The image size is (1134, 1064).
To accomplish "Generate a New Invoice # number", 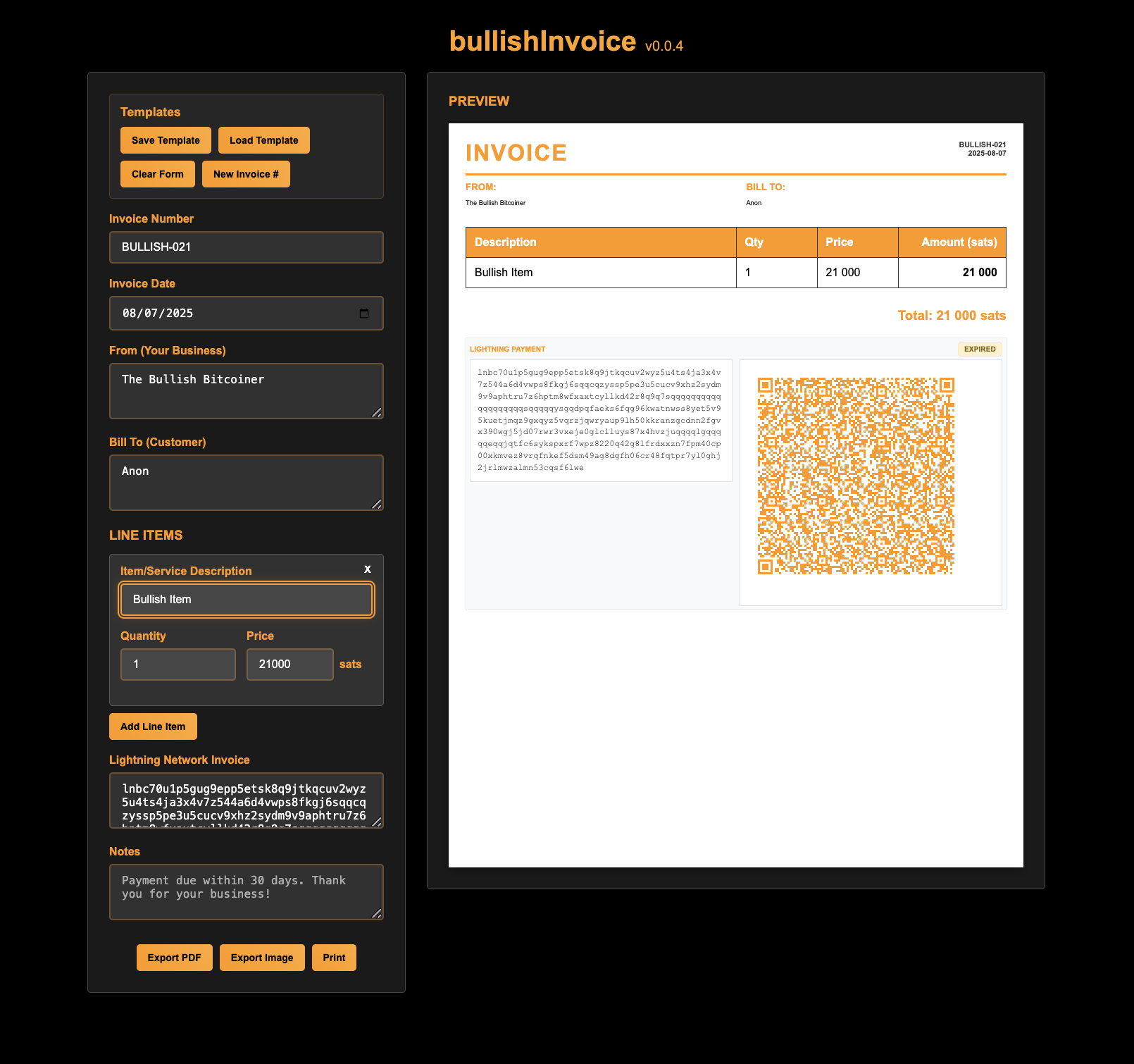I will coord(246,174).
